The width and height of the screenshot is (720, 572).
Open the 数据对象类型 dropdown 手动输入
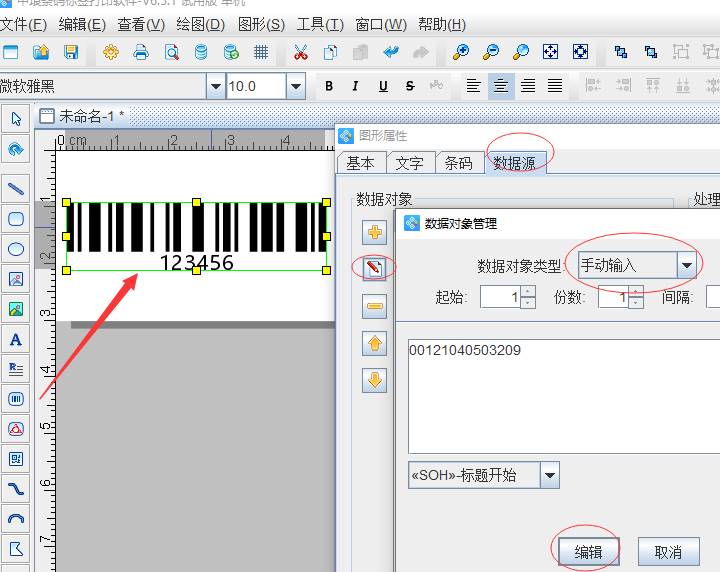pos(637,265)
